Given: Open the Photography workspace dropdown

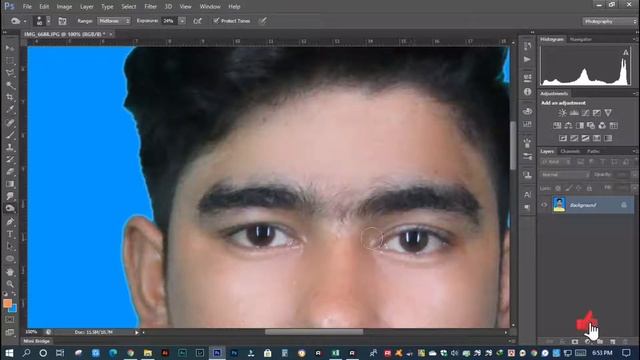Looking at the screenshot, I should [x=609, y=21].
